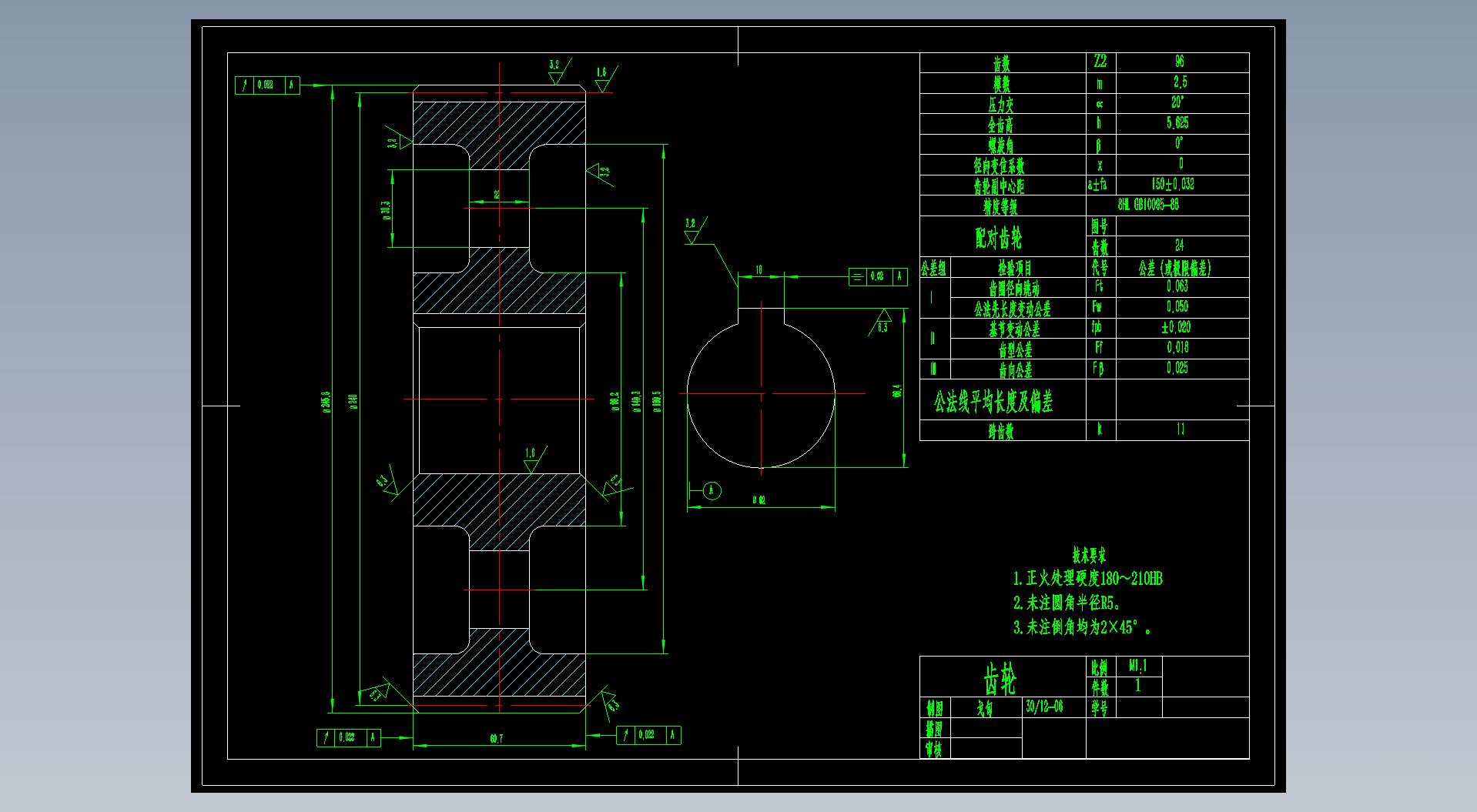
Task: Click the tooth count value '96'
Action: 1179,62
